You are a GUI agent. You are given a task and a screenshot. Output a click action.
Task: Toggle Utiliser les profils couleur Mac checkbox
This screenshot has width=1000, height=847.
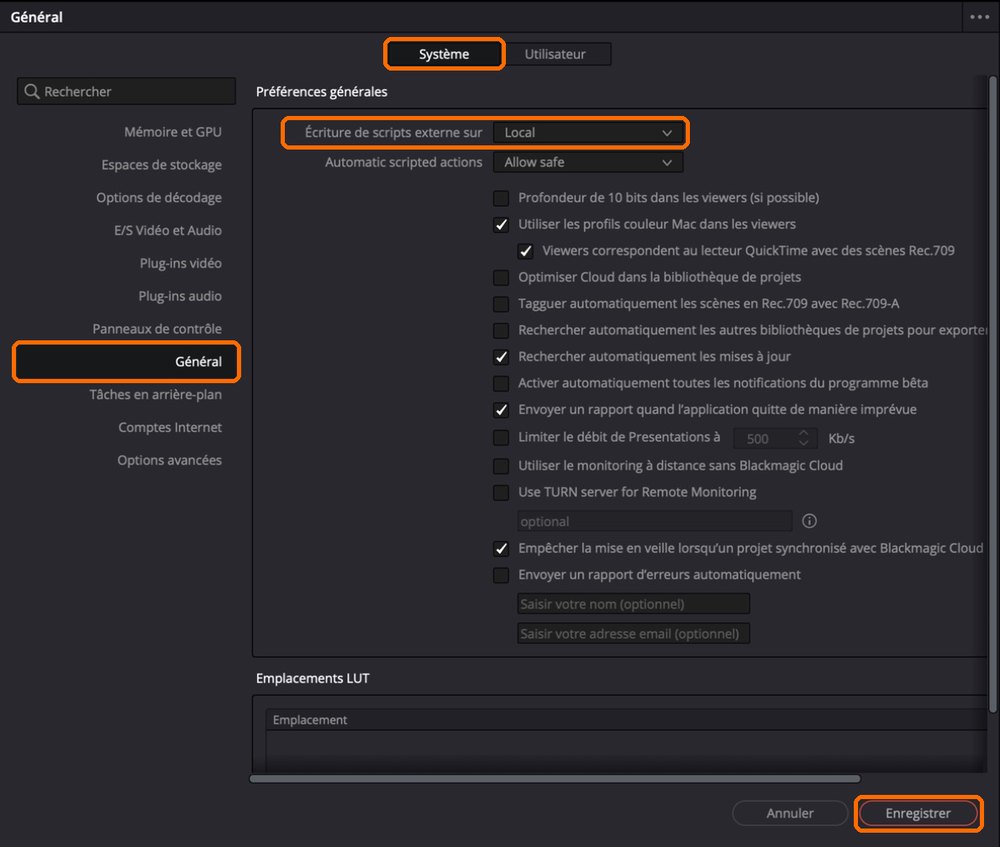tap(501, 225)
